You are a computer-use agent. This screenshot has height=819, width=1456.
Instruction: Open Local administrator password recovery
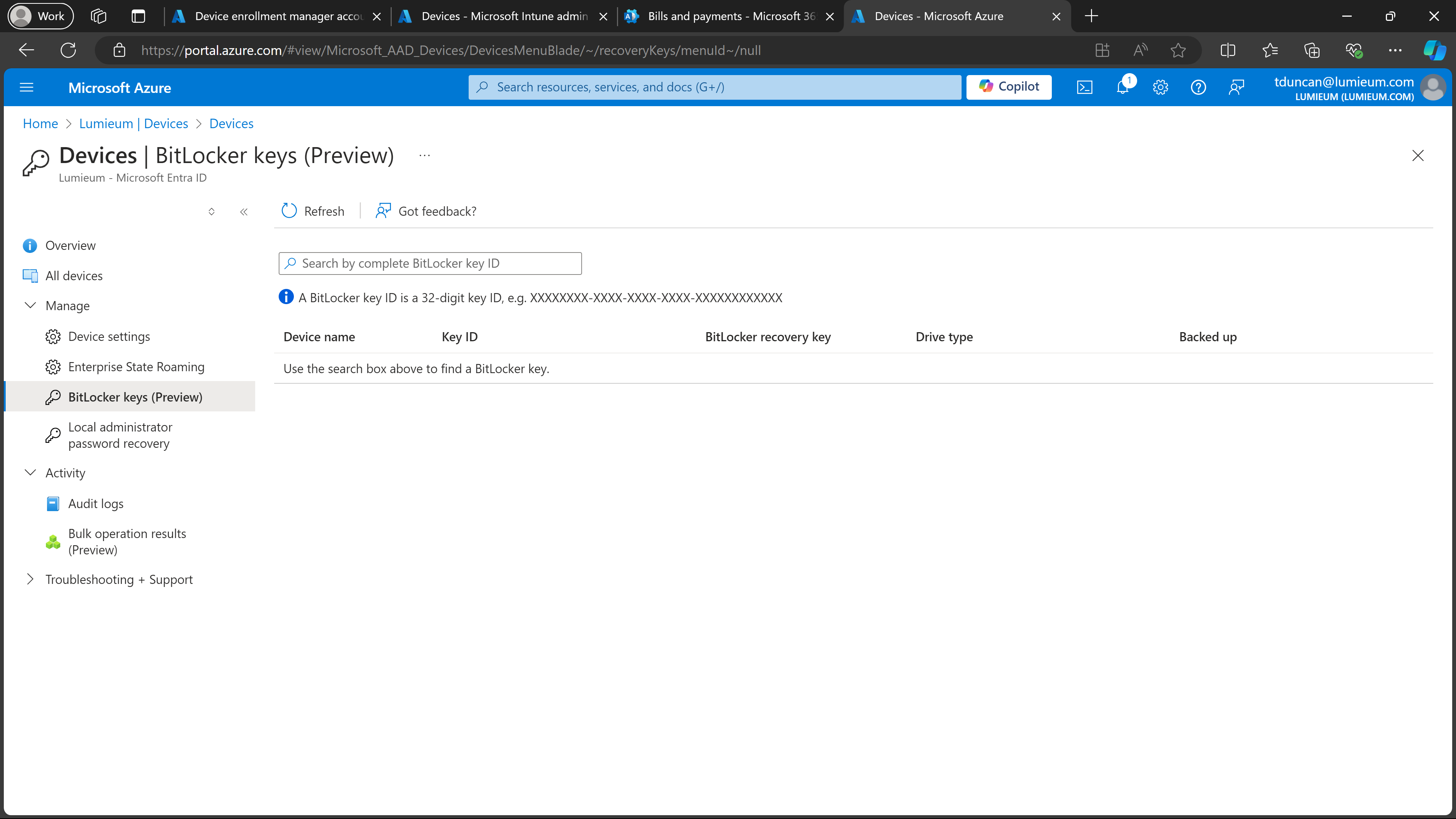click(121, 435)
